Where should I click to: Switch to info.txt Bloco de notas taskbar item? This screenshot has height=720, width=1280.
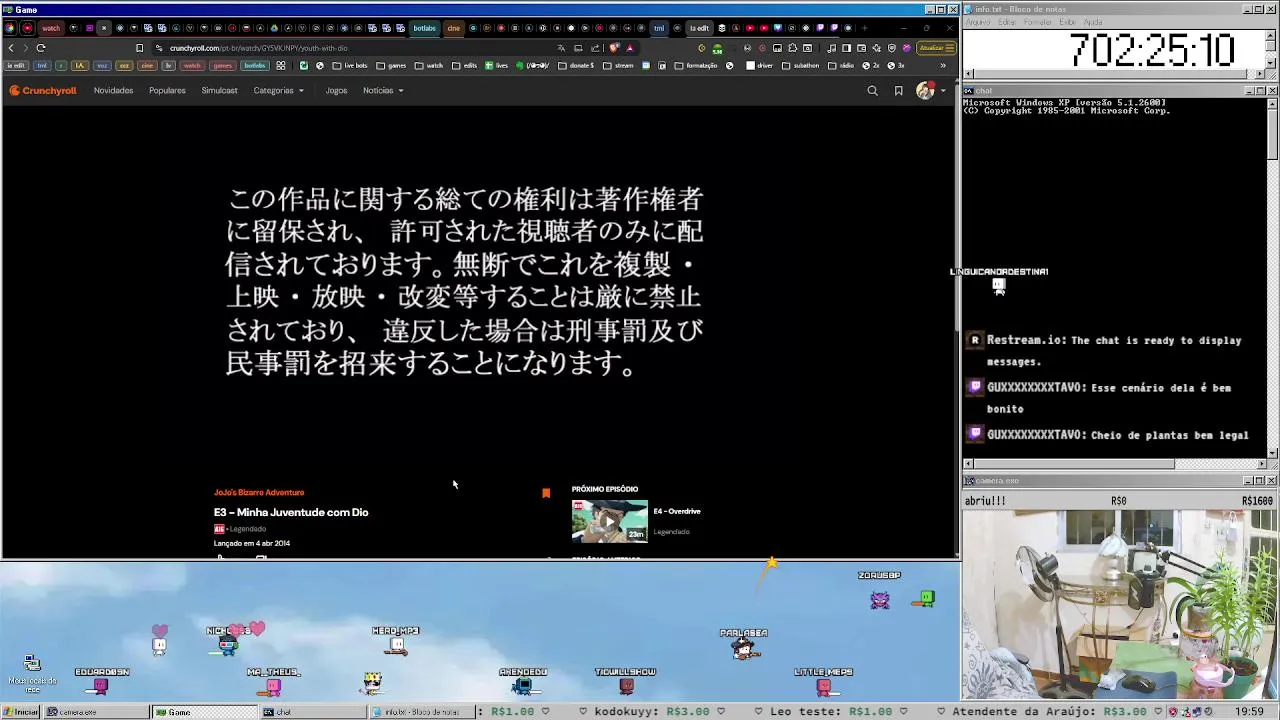[420, 712]
